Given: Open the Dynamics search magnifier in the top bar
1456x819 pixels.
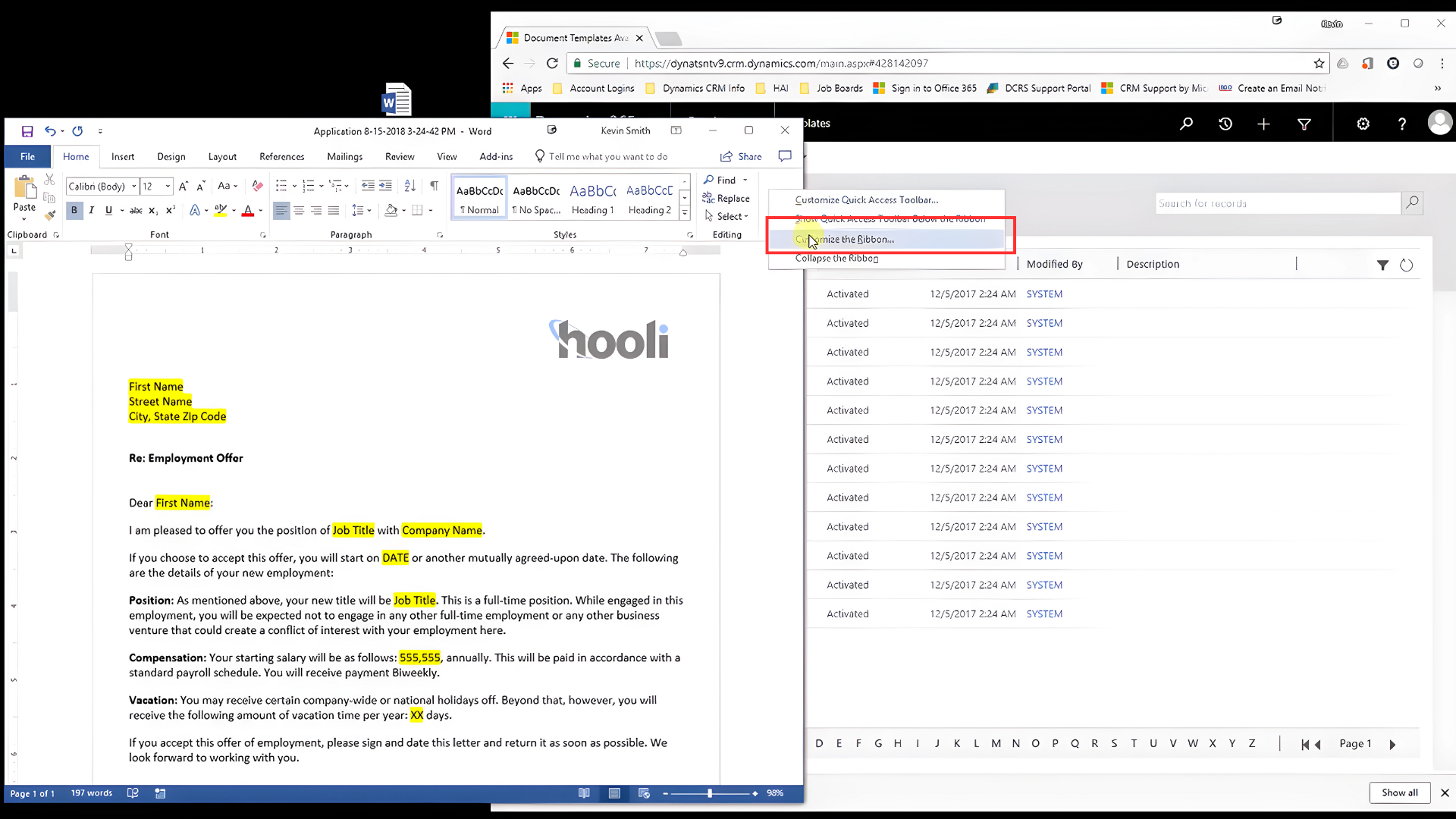Looking at the screenshot, I should (1186, 124).
